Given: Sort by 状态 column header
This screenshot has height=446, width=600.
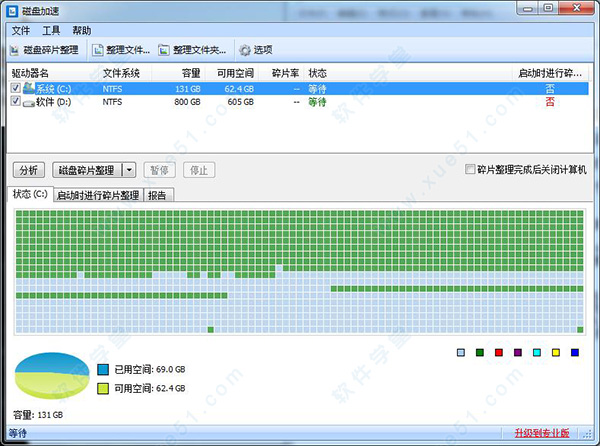Looking at the screenshot, I should click(x=318, y=73).
